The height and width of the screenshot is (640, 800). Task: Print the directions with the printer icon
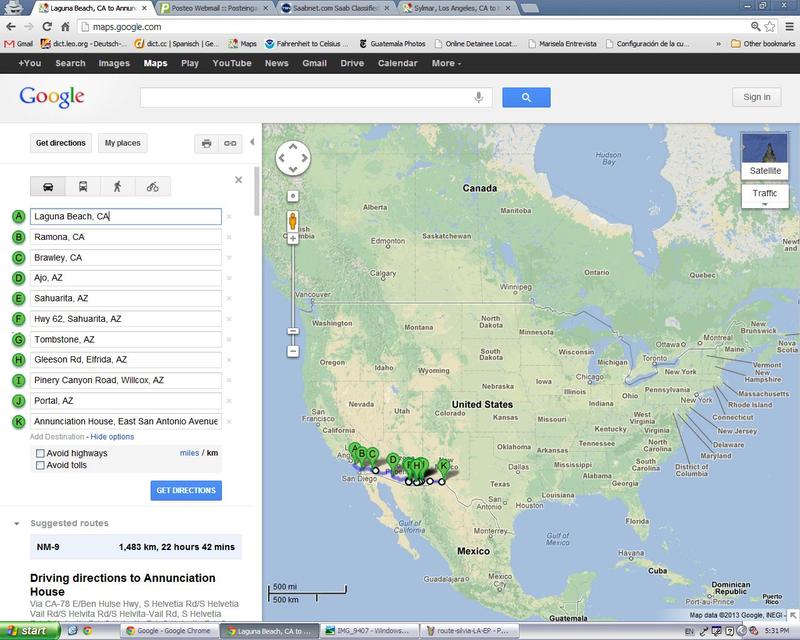[207, 143]
